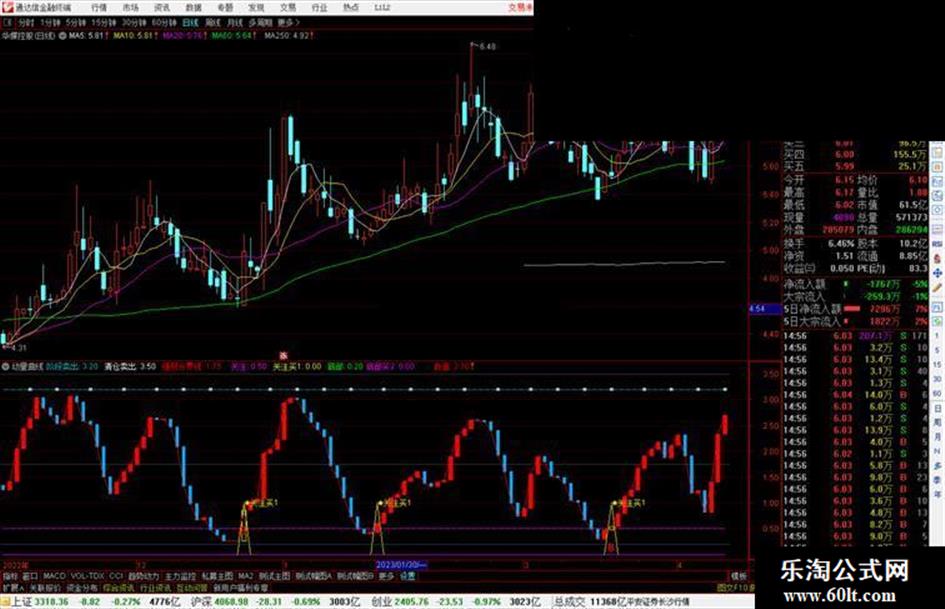This screenshot has width=945, height=609.
Task: Switch chart to 5分钟 period
Action: pyautogui.click(x=76, y=22)
